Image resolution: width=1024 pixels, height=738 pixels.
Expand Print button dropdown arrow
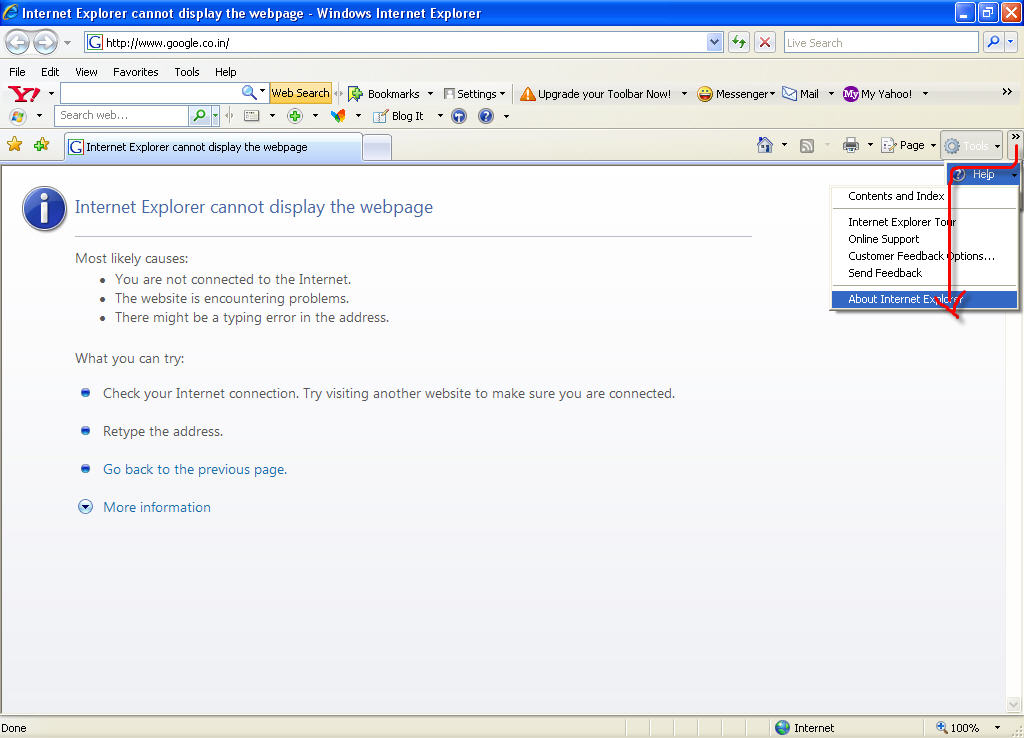click(x=870, y=145)
